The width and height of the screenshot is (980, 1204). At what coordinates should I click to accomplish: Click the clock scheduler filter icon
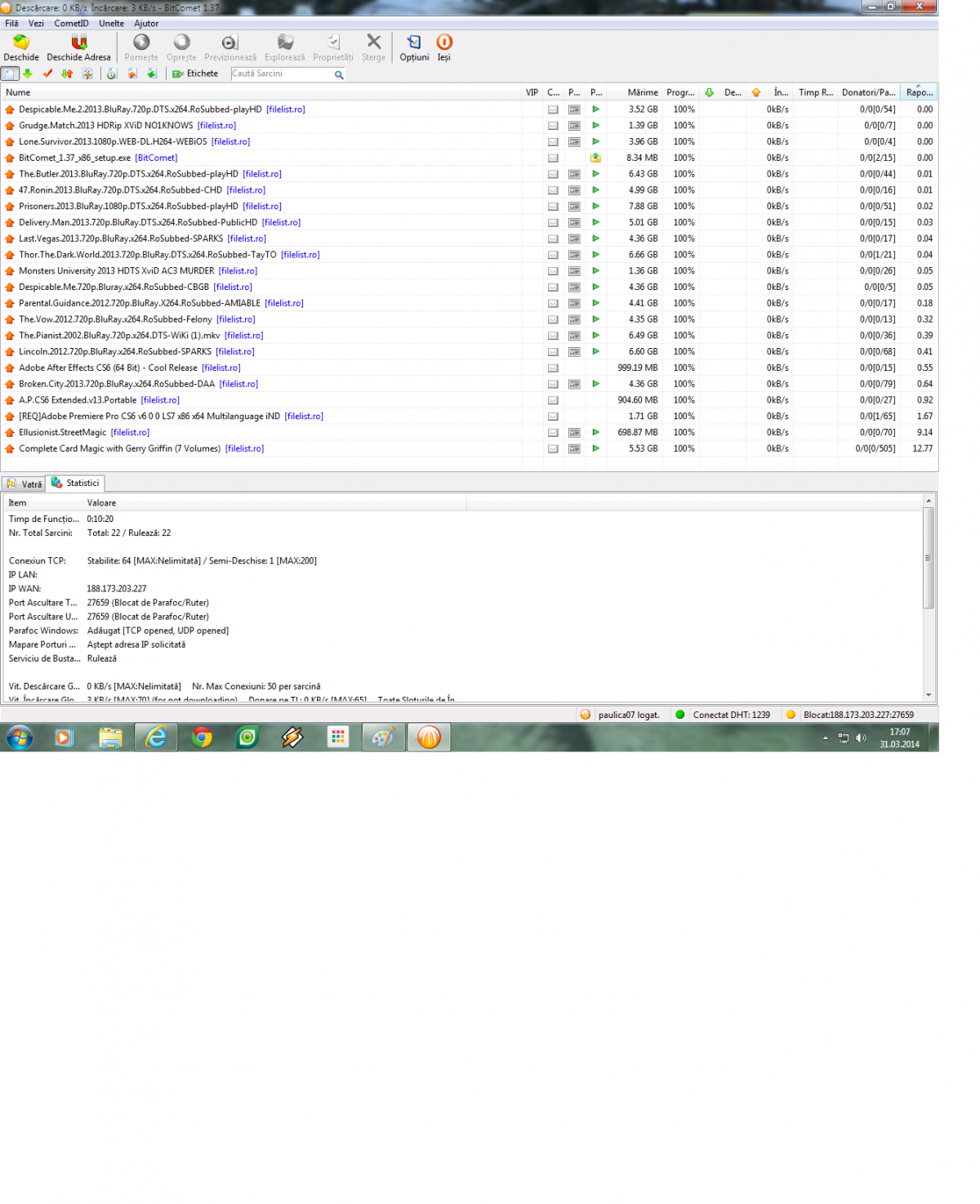click(x=112, y=74)
